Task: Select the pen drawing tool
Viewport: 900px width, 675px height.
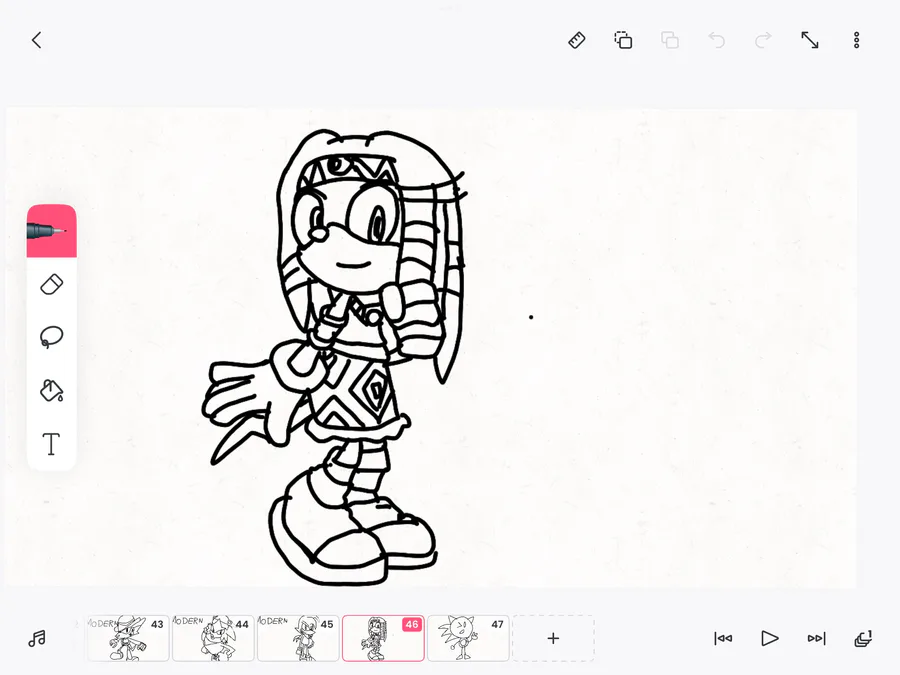Action: [x=52, y=231]
